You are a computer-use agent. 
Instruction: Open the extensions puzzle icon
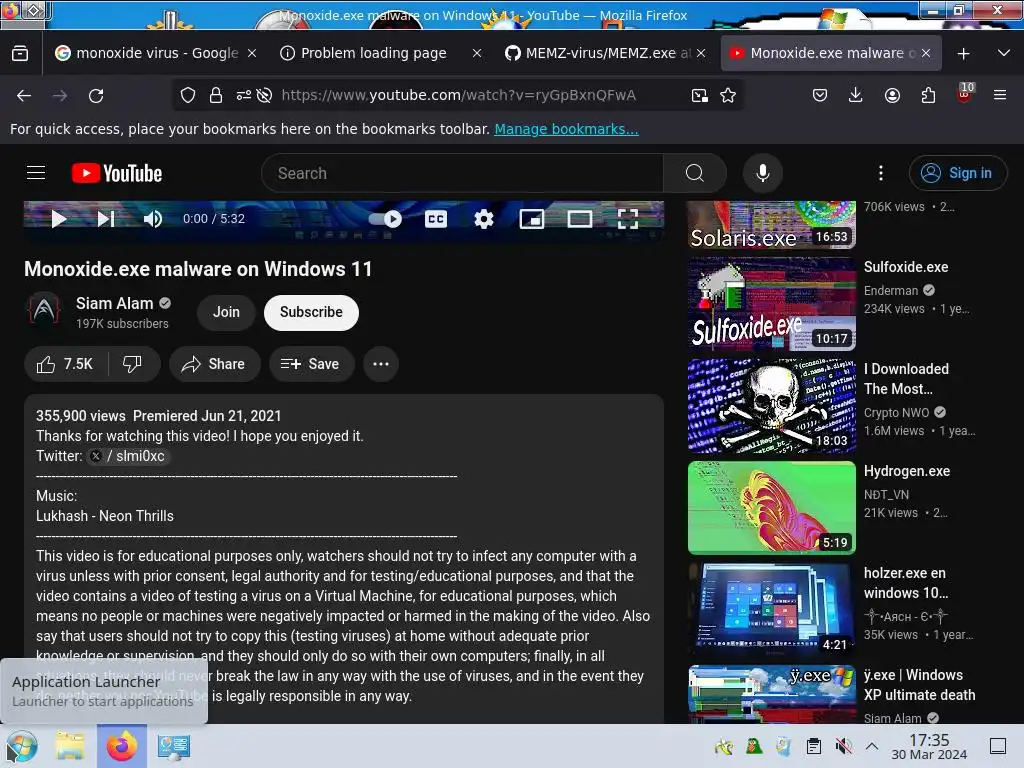928,95
